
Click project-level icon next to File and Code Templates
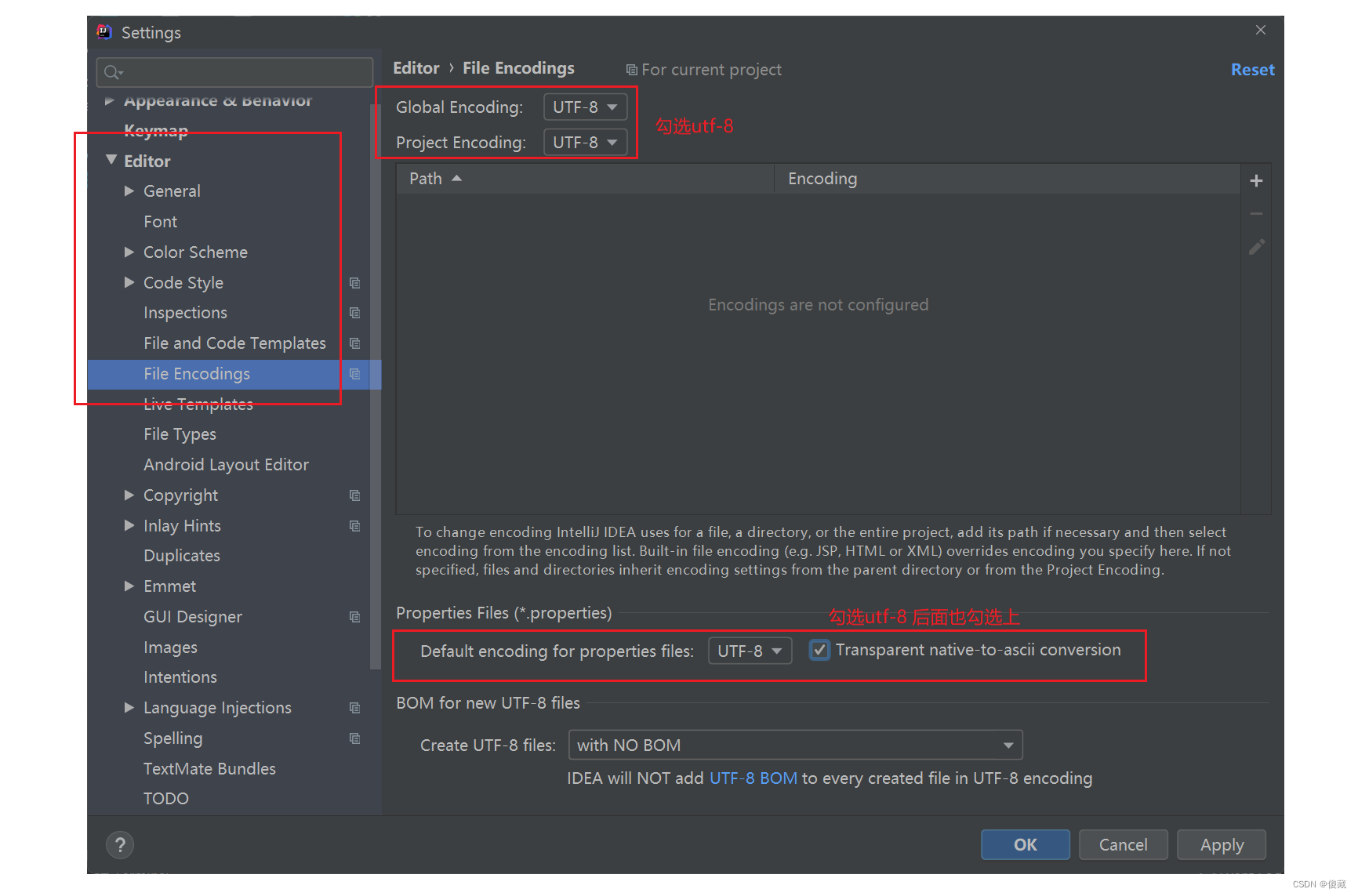click(354, 343)
